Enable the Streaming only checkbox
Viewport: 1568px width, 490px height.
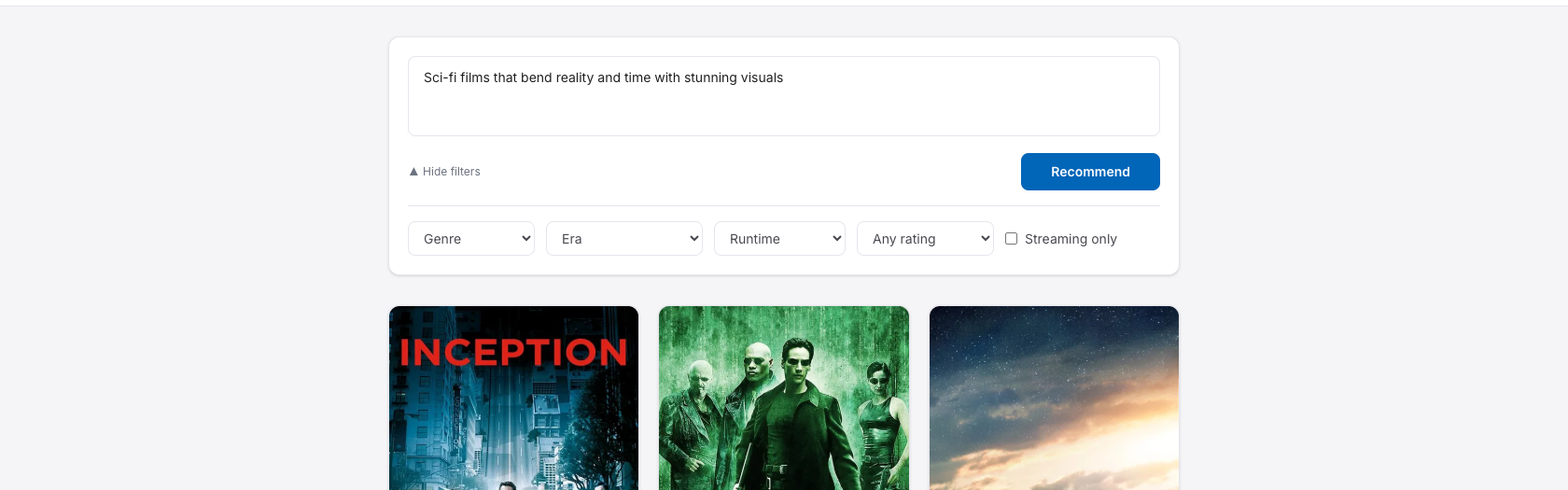pyautogui.click(x=1011, y=239)
